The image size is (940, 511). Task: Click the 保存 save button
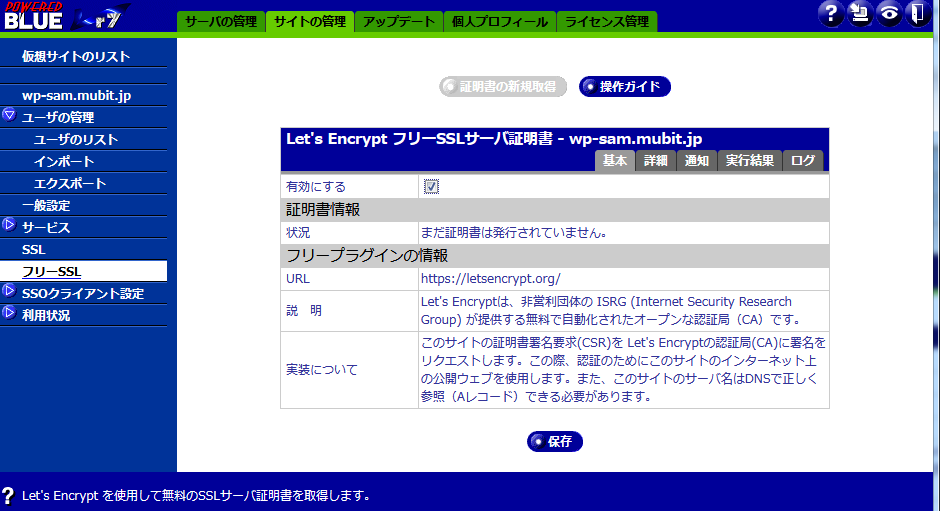coord(555,441)
